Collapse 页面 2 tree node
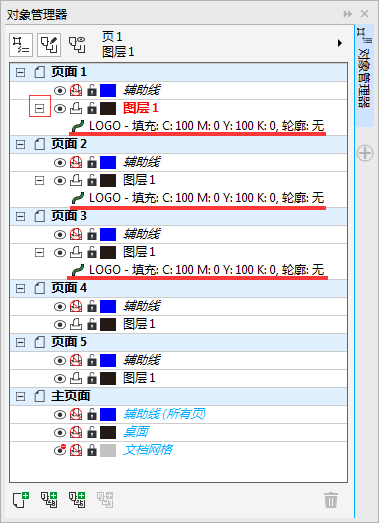The height and width of the screenshot is (523, 379). coord(20,144)
